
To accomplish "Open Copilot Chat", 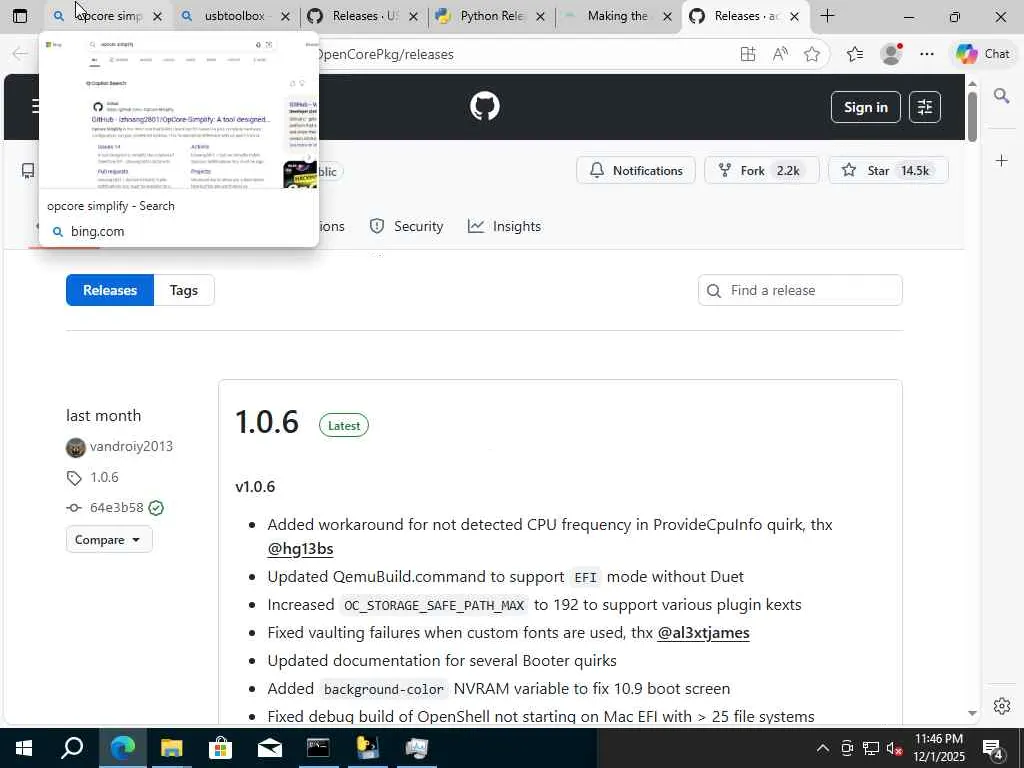I will click(x=983, y=54).
